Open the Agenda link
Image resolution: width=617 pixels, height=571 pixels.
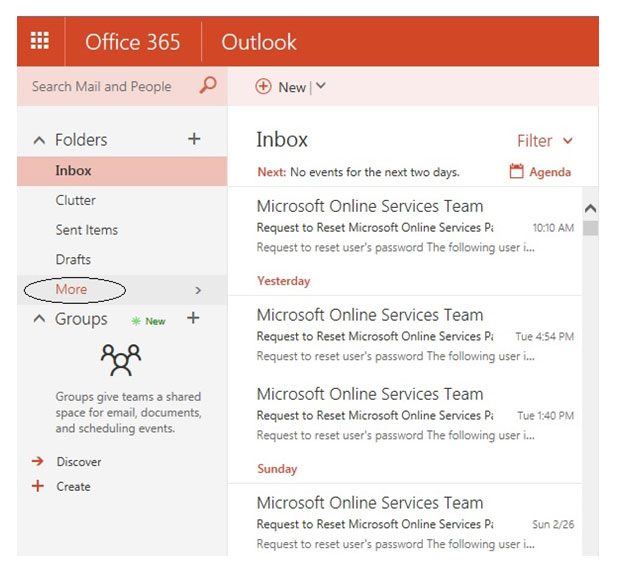point(550,172)
